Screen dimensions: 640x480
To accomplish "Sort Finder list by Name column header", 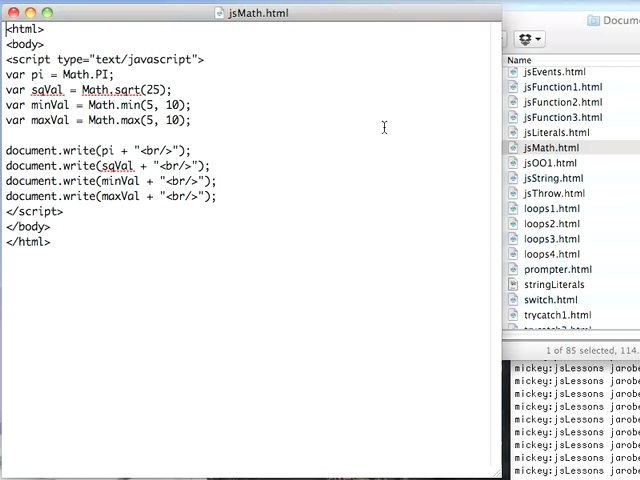I will [519, 60].
